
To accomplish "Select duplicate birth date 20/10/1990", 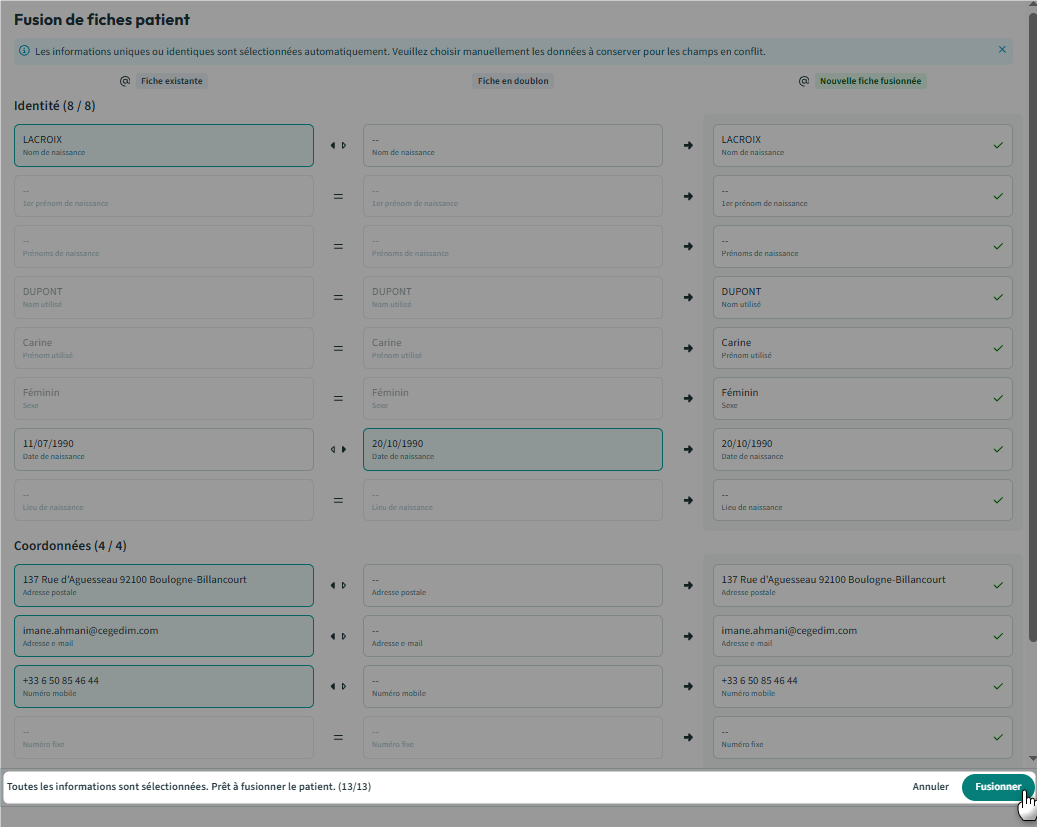I will pos(512,449).
